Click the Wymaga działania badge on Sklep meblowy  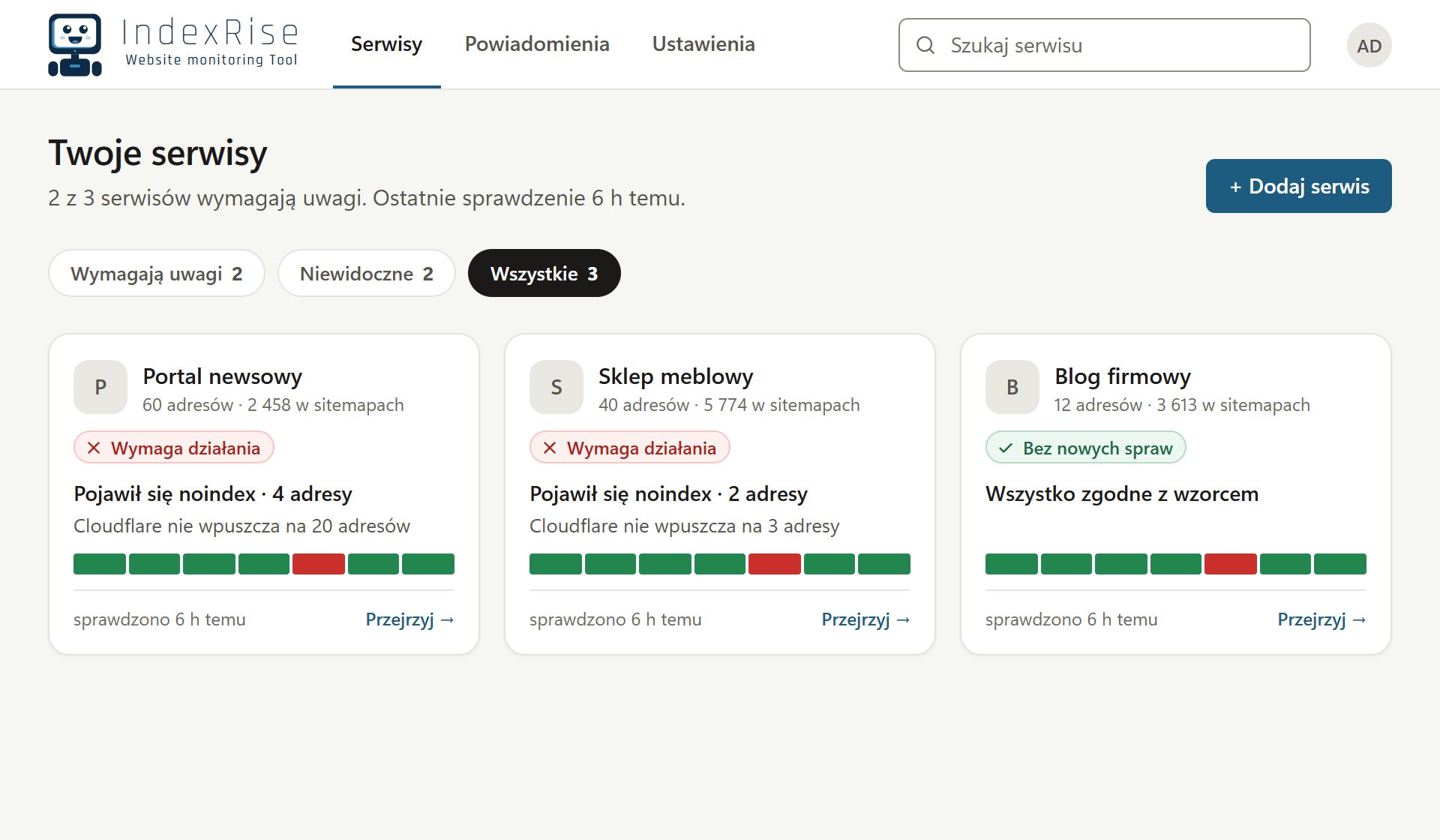tap(630, 448)
